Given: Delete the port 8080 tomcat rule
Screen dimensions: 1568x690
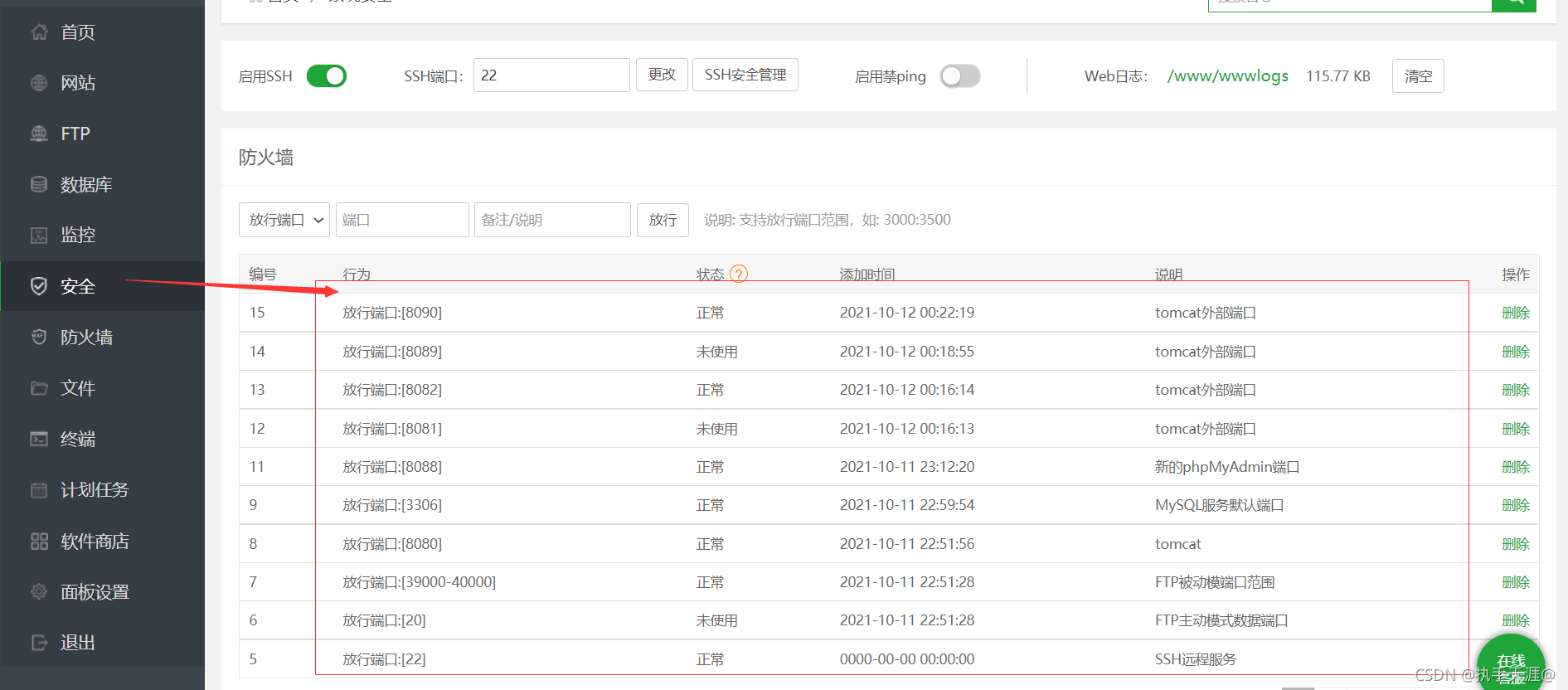Looking at the screenshot, I should (1516, 544).
